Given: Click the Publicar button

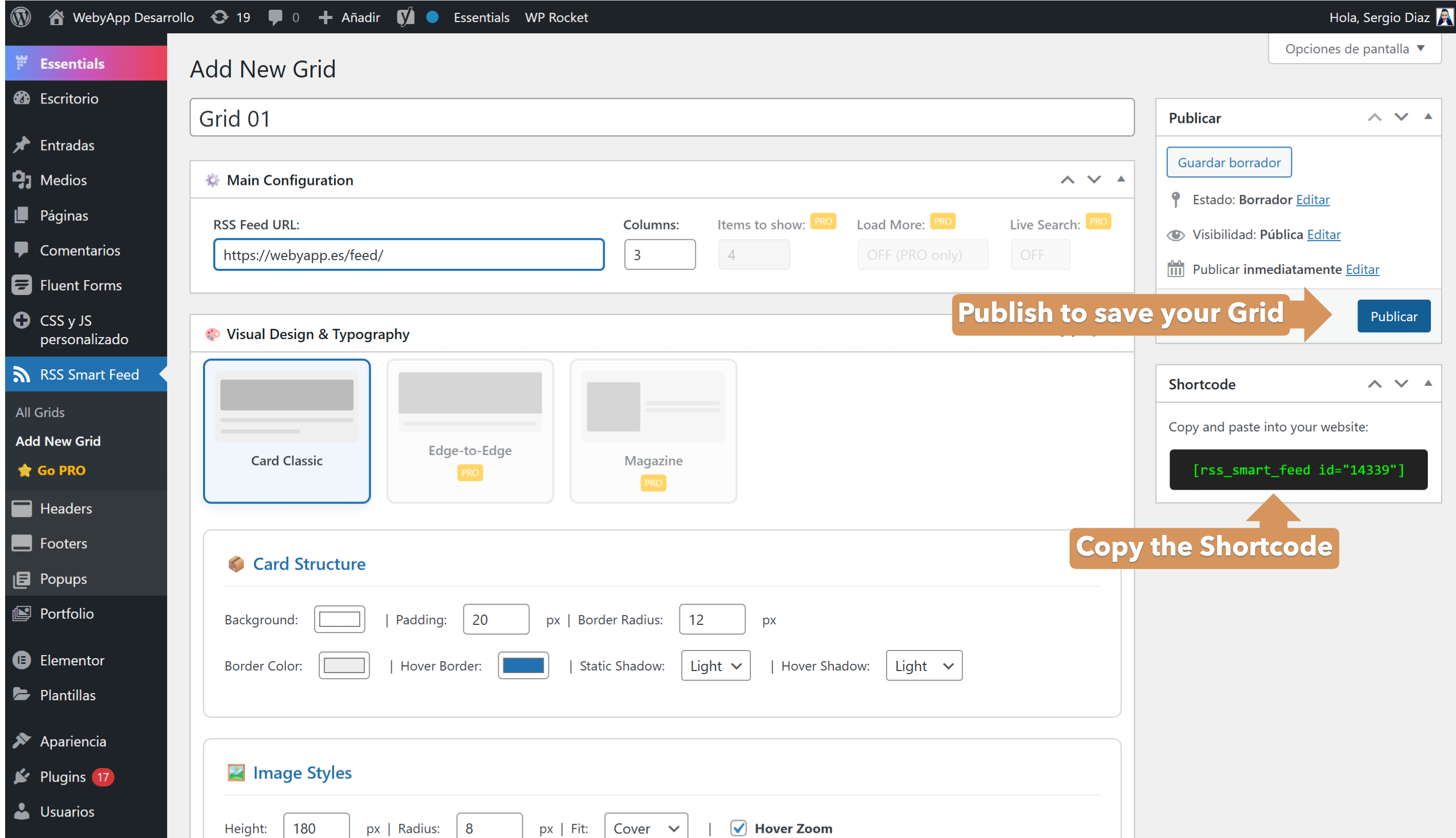Looking at the screenshot, I should click(x=1393, y=316).
